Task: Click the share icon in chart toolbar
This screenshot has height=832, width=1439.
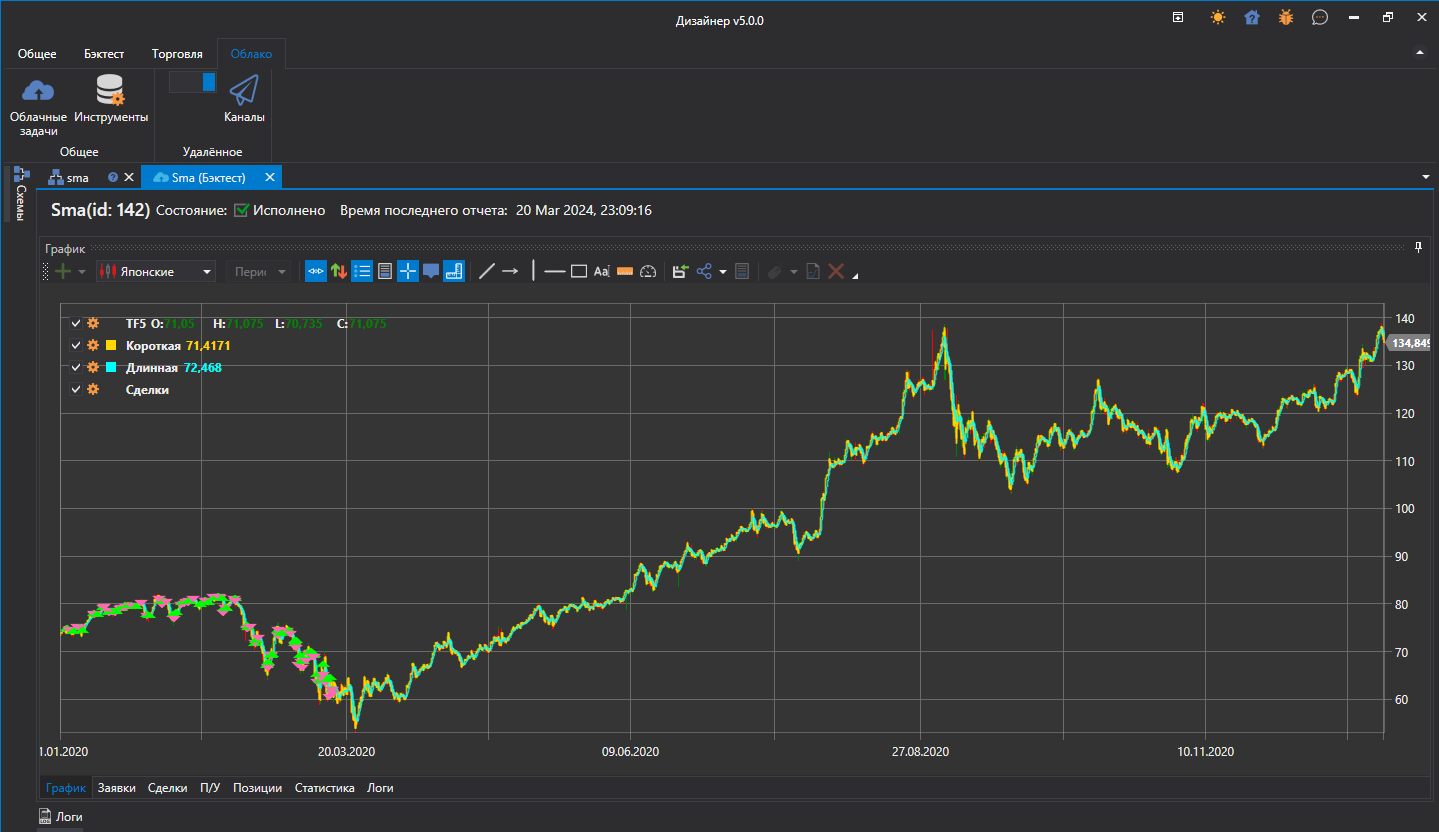Action: 705,271
